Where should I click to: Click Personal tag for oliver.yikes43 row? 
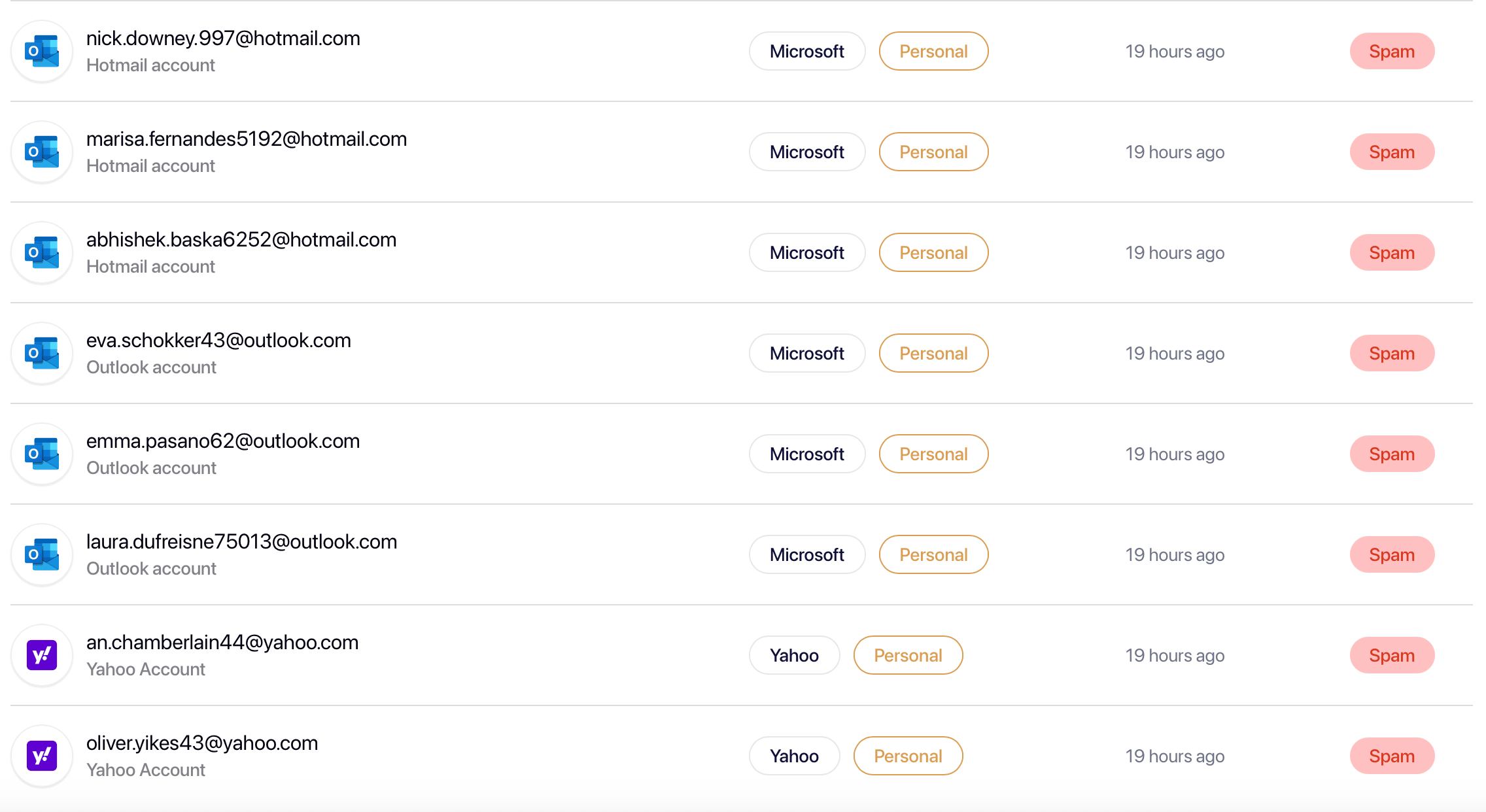pos(908,756)
